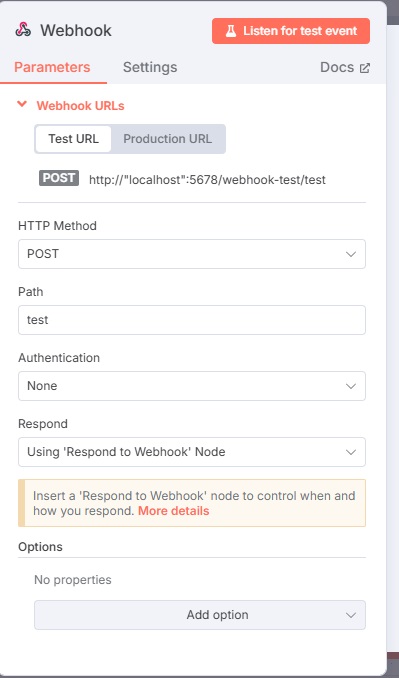
Task: Open the Authentication None dropdown
Action: [x=192, y=386]
